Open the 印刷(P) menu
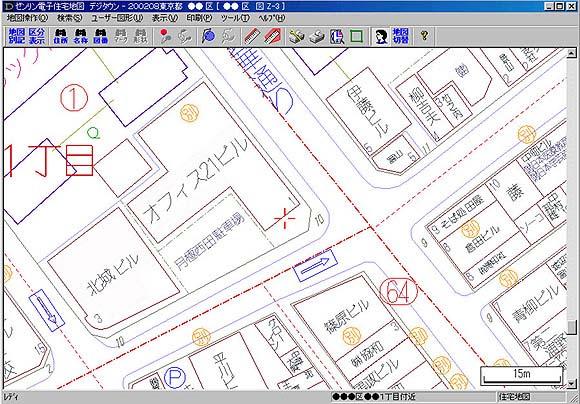Viewport: 580px width, 404px height. tap(199, 18)
